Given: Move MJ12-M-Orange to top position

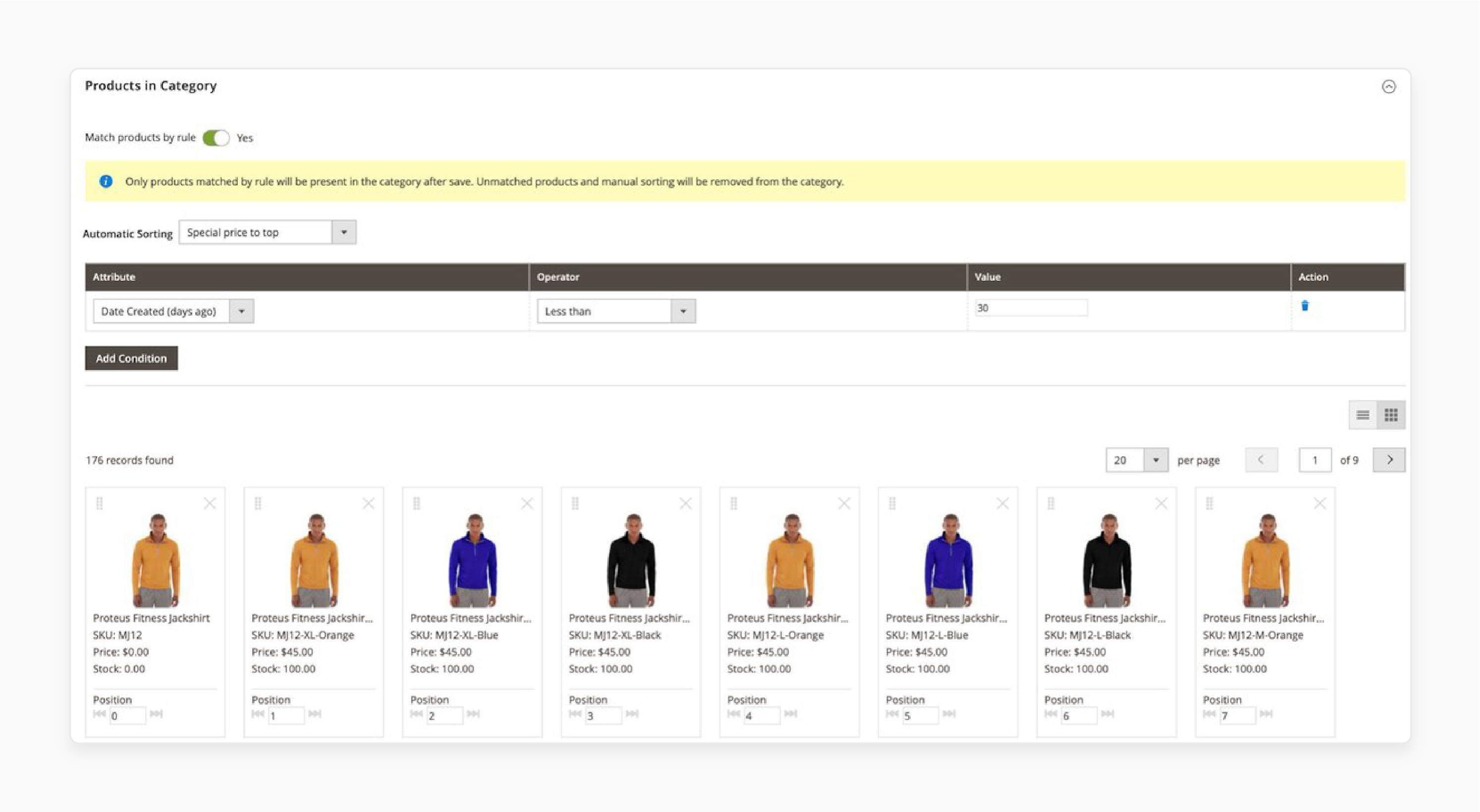Looking at the screenshot, I should [x=1209, y=714].
